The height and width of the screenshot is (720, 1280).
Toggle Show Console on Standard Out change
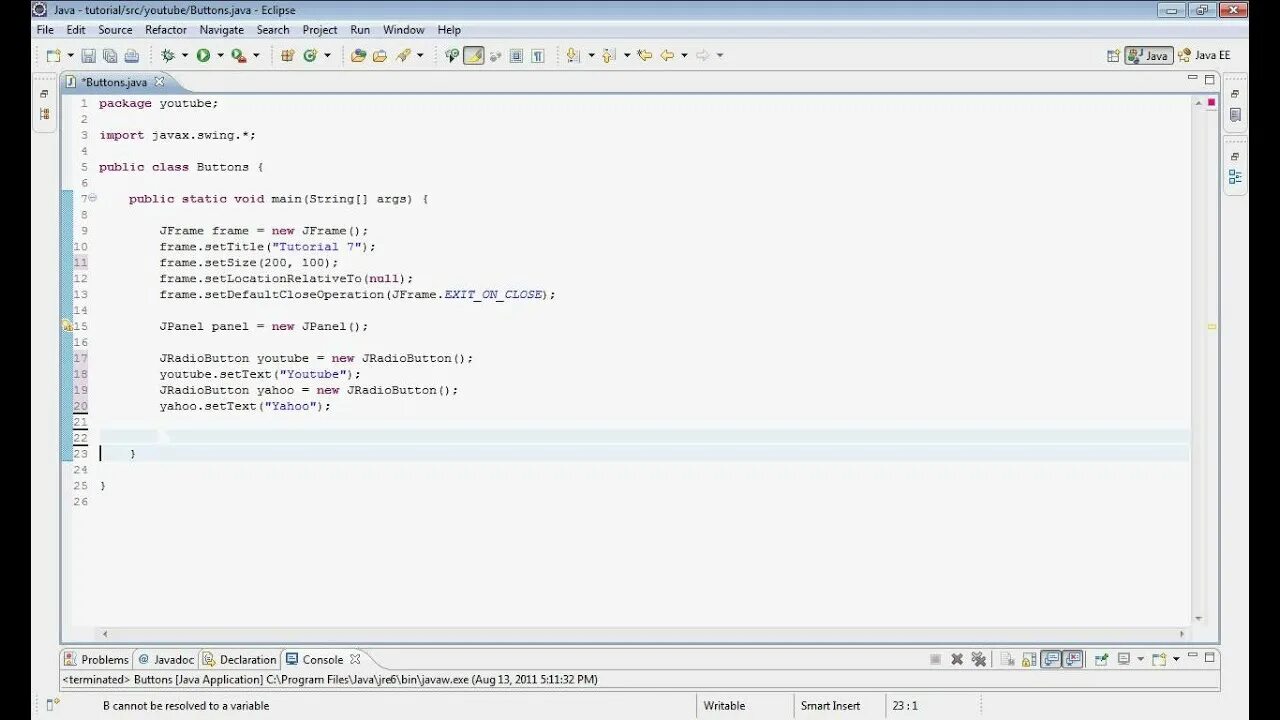click(1051, 659)
